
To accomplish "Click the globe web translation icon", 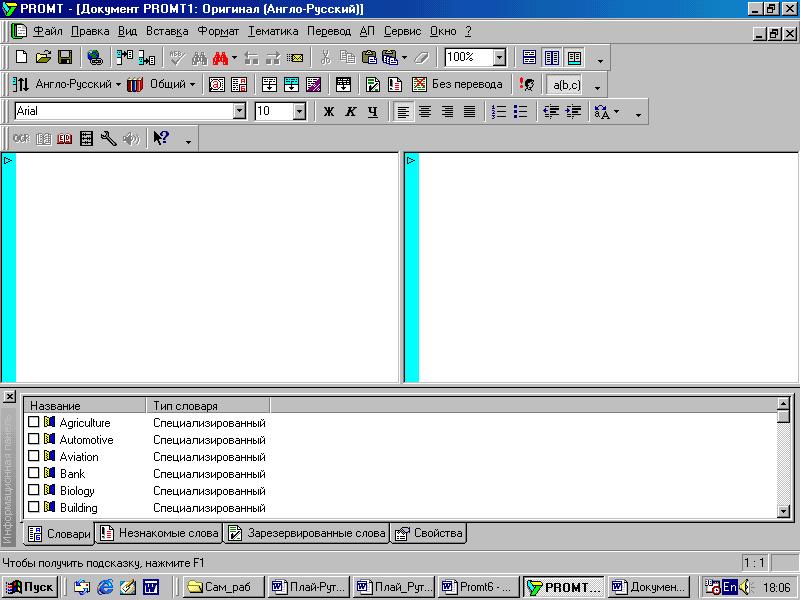I will pos(94,57).
